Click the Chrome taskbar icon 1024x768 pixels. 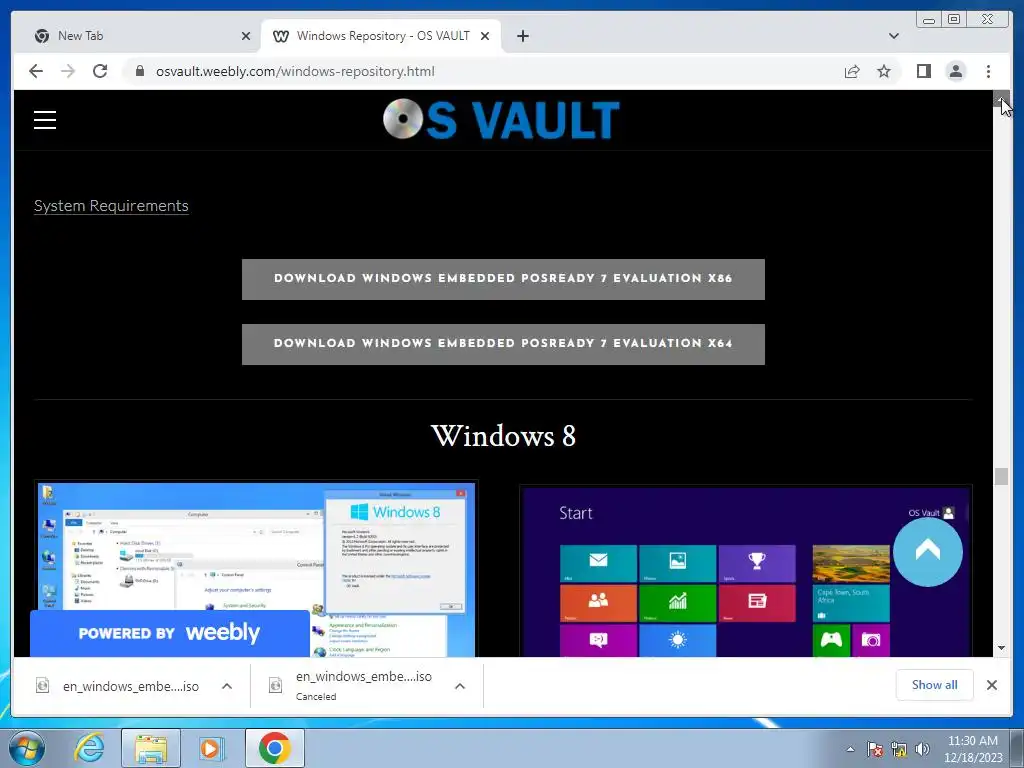[274, 748]
